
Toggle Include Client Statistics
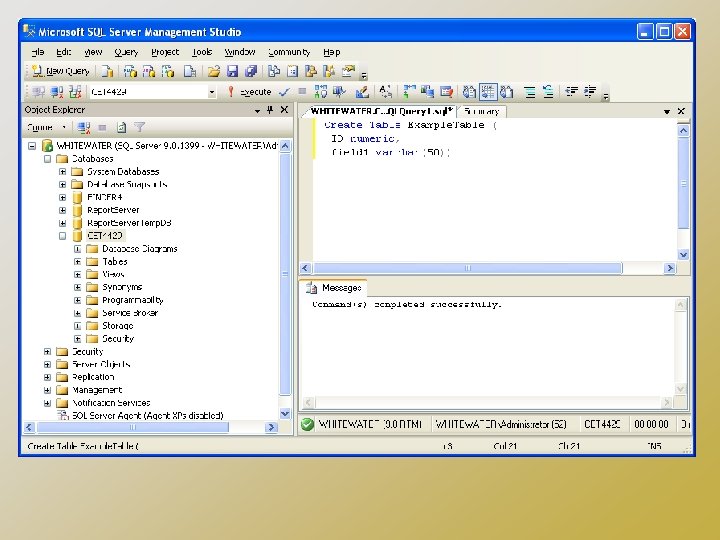pyautogui.click(x=428, y=92)
